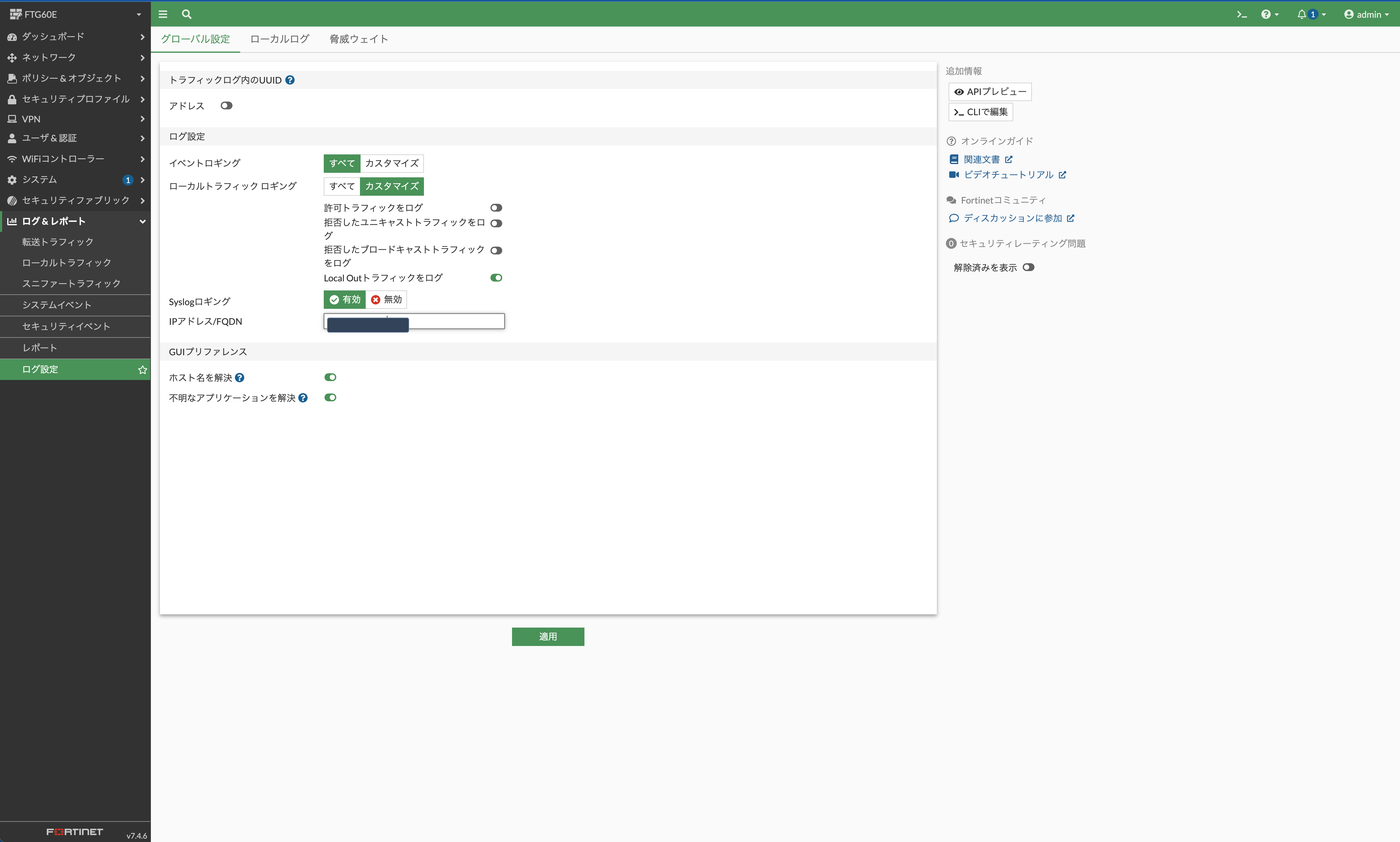Image resolution: width=1400 pixels, height=842 pixels.
Task: Expand セキュリティプロファイル menu
Action: point(75,99)
